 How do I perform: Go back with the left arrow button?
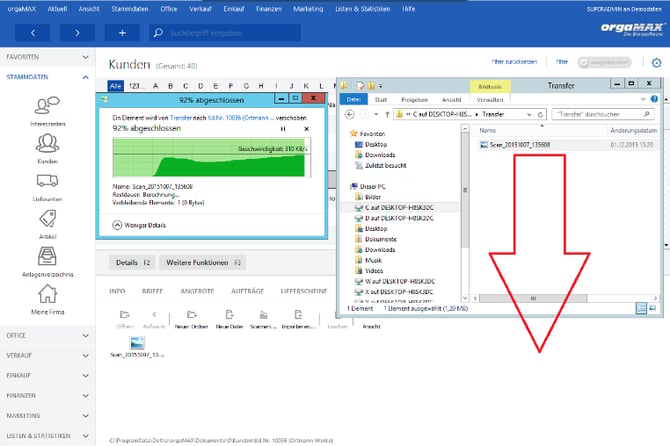[32, 32]
